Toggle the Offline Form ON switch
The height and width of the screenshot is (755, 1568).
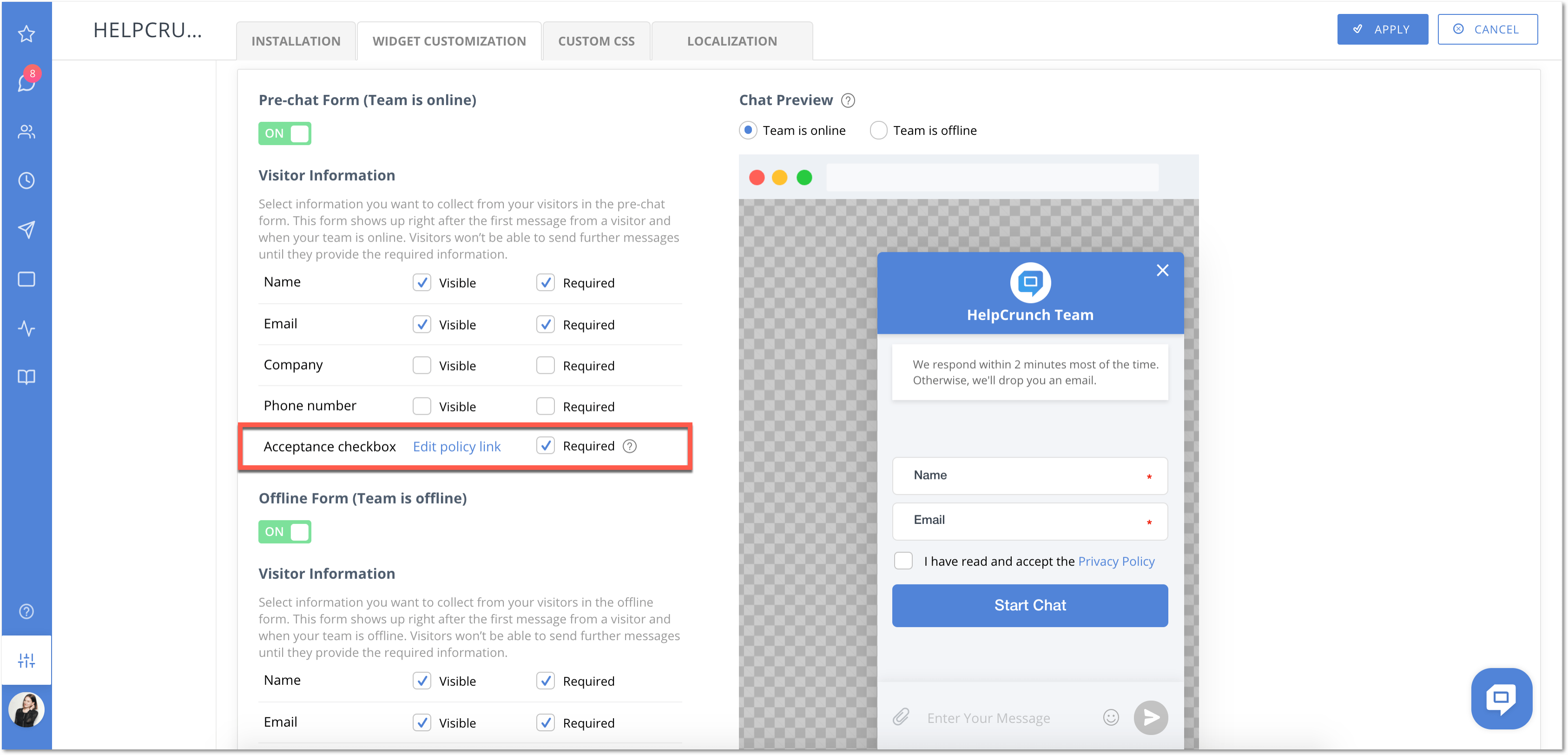284,531
